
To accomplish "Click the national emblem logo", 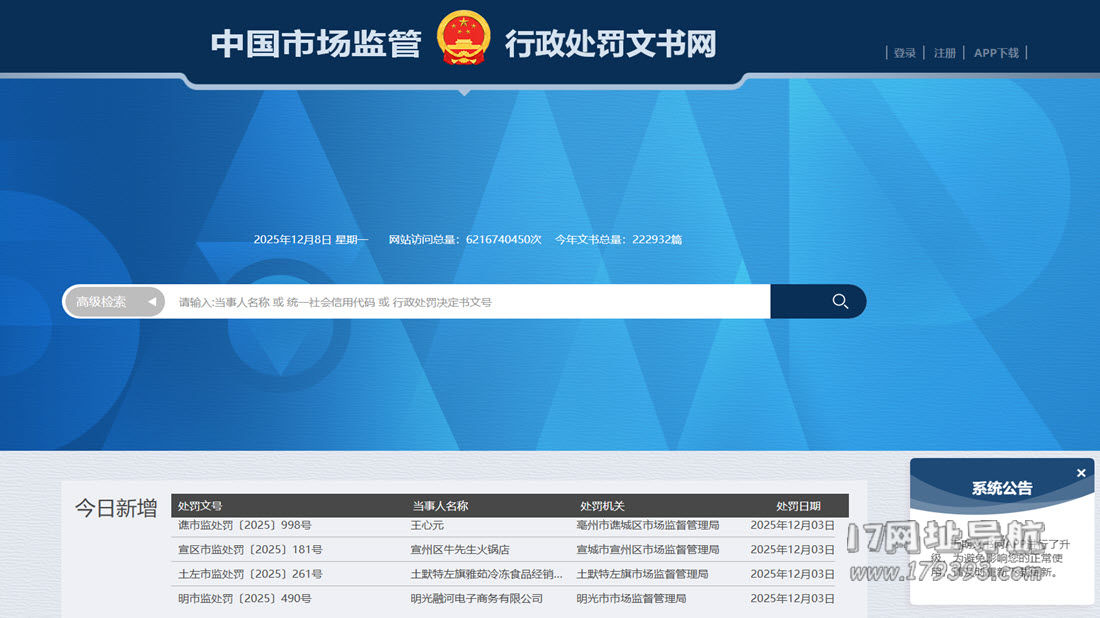I will [464, 39].
